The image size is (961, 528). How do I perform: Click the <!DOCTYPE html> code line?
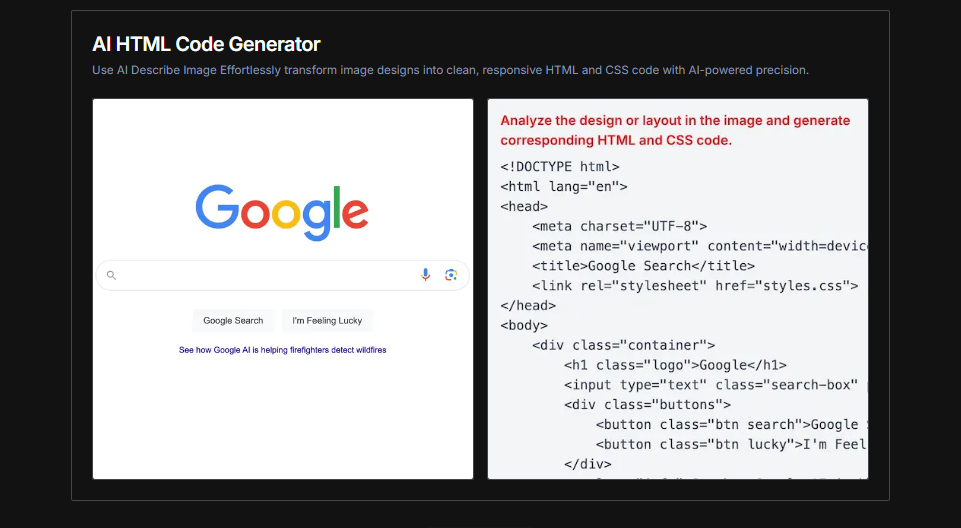tap(560, 167)
